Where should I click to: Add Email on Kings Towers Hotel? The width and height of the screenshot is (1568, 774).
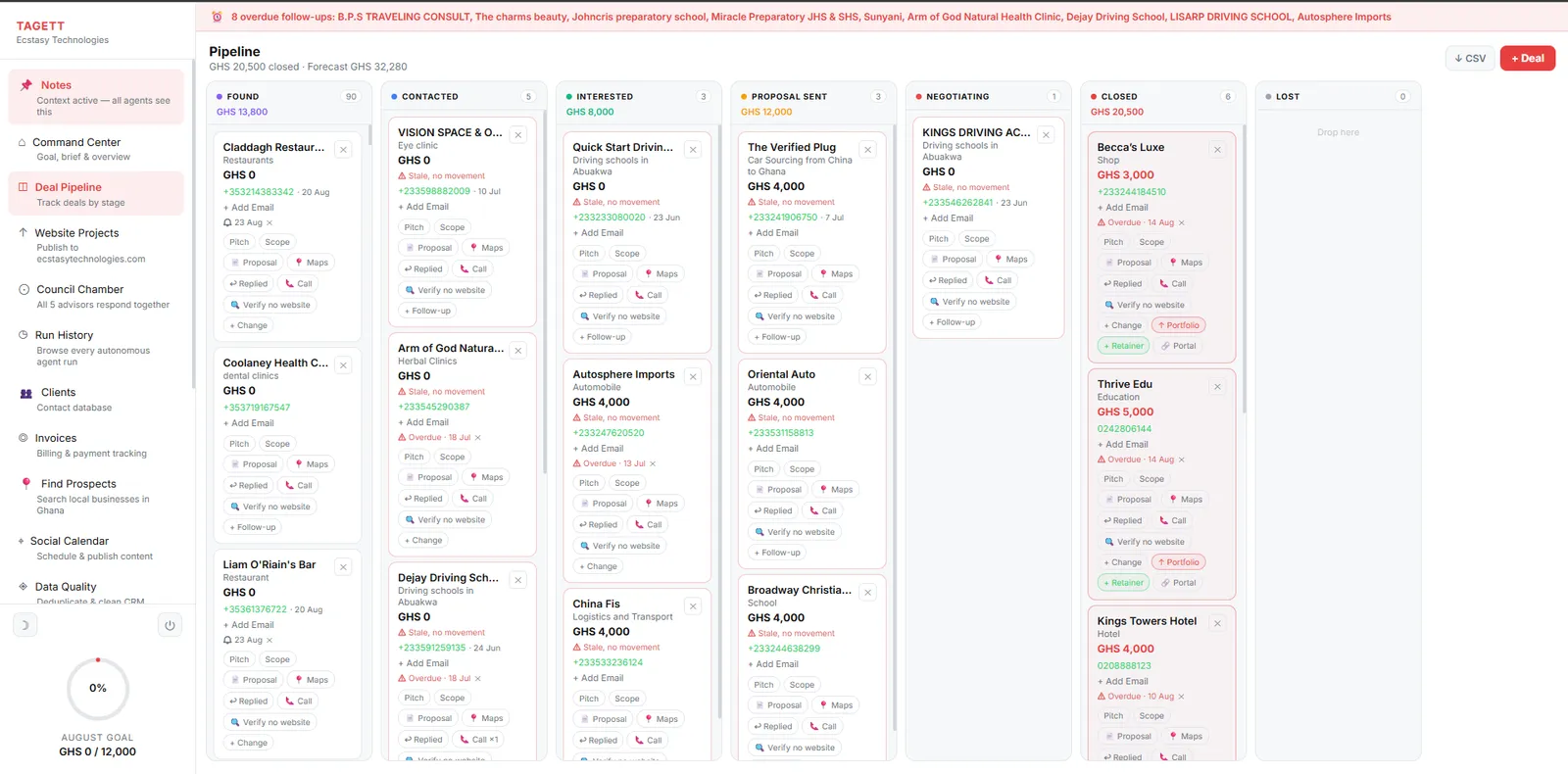pyautogui.click(x=1123, y=682)
